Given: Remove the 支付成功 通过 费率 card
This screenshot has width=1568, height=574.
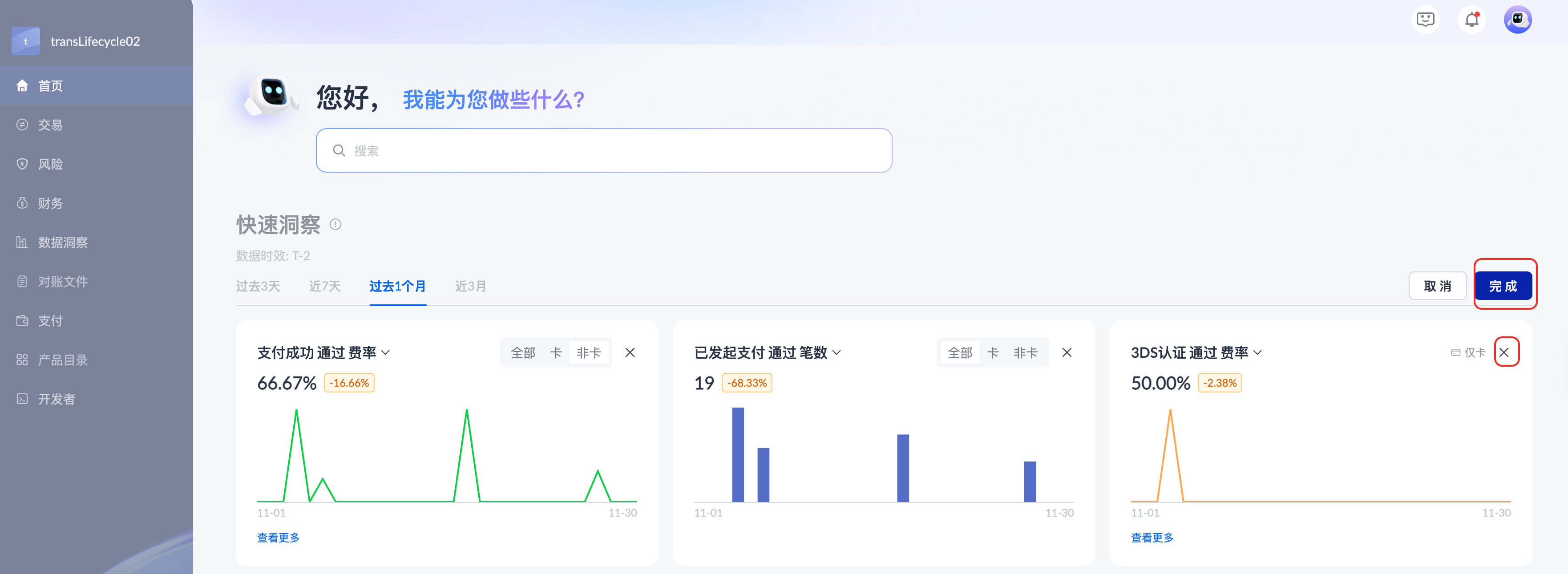Looking at the screenshot, I should pyautogui.click(x=630, y=352).
